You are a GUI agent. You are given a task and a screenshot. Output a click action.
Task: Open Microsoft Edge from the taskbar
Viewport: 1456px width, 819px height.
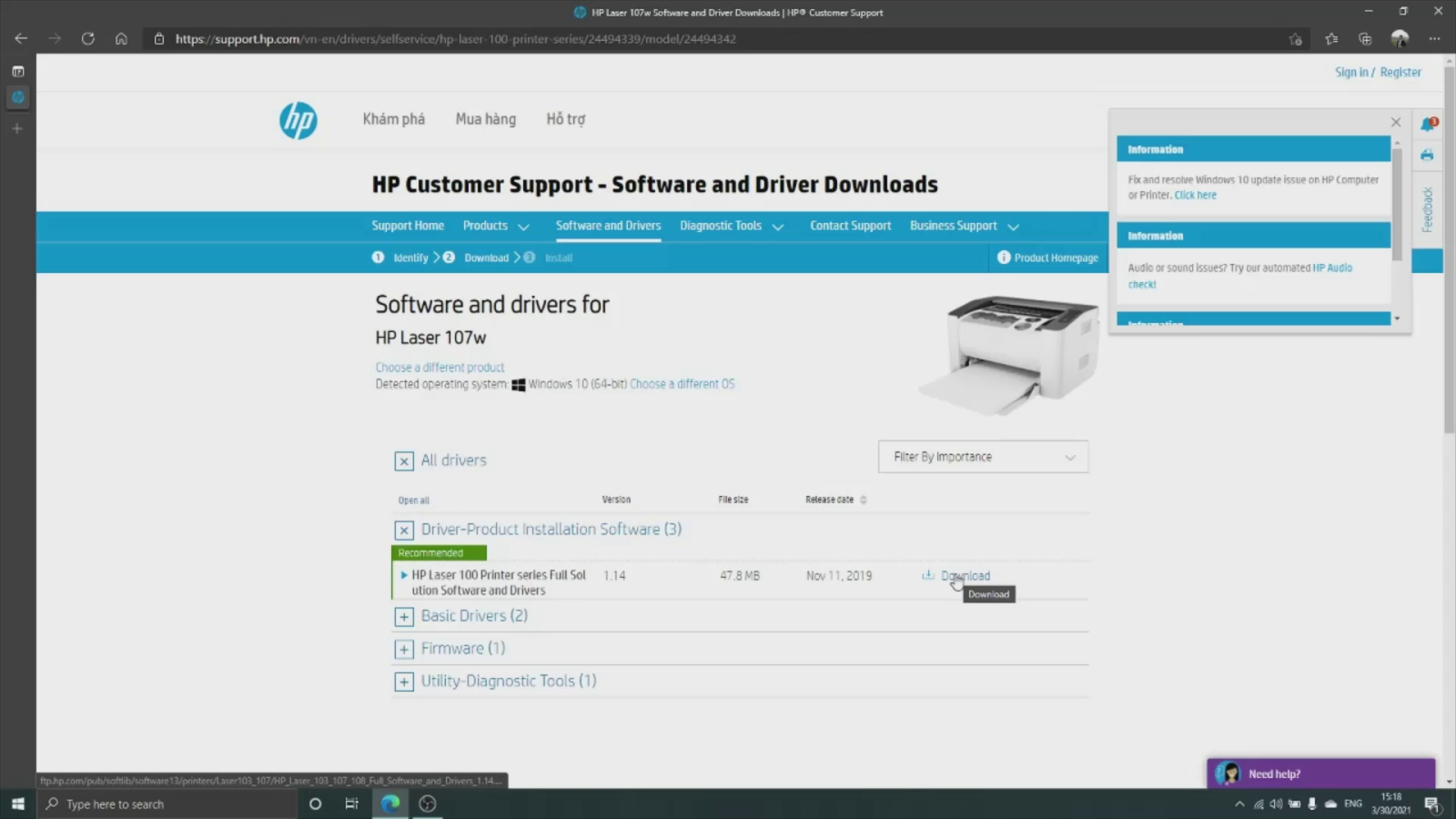390,804
